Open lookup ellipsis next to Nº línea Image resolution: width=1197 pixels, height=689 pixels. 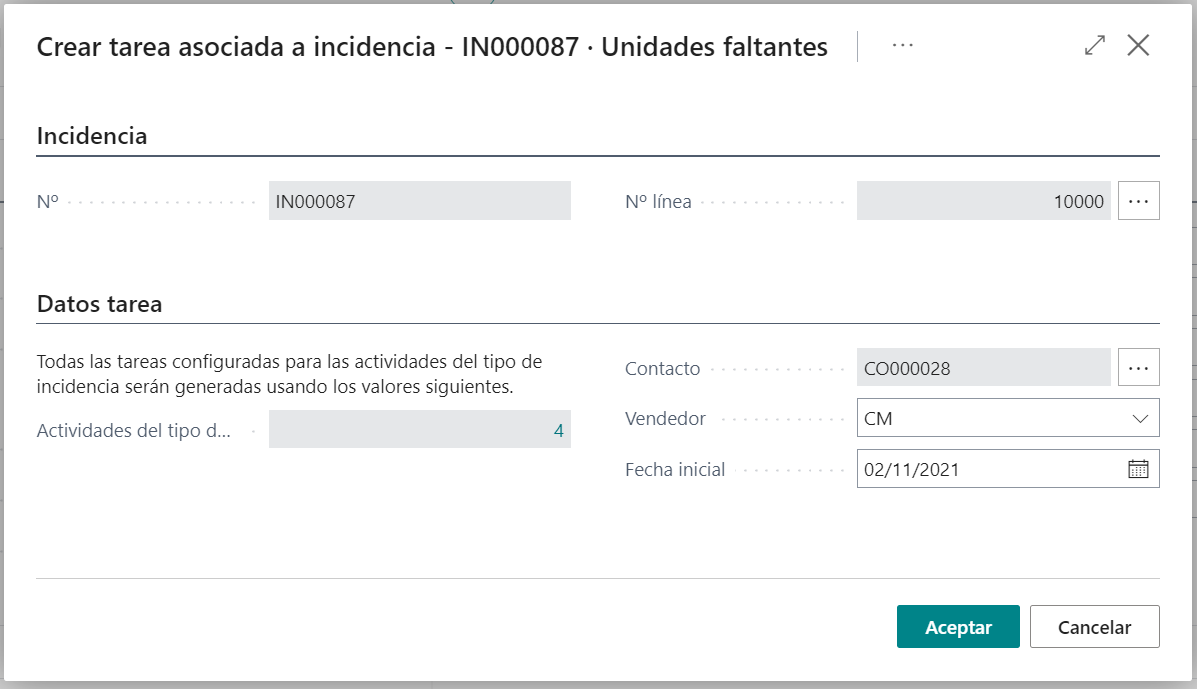1138,201
